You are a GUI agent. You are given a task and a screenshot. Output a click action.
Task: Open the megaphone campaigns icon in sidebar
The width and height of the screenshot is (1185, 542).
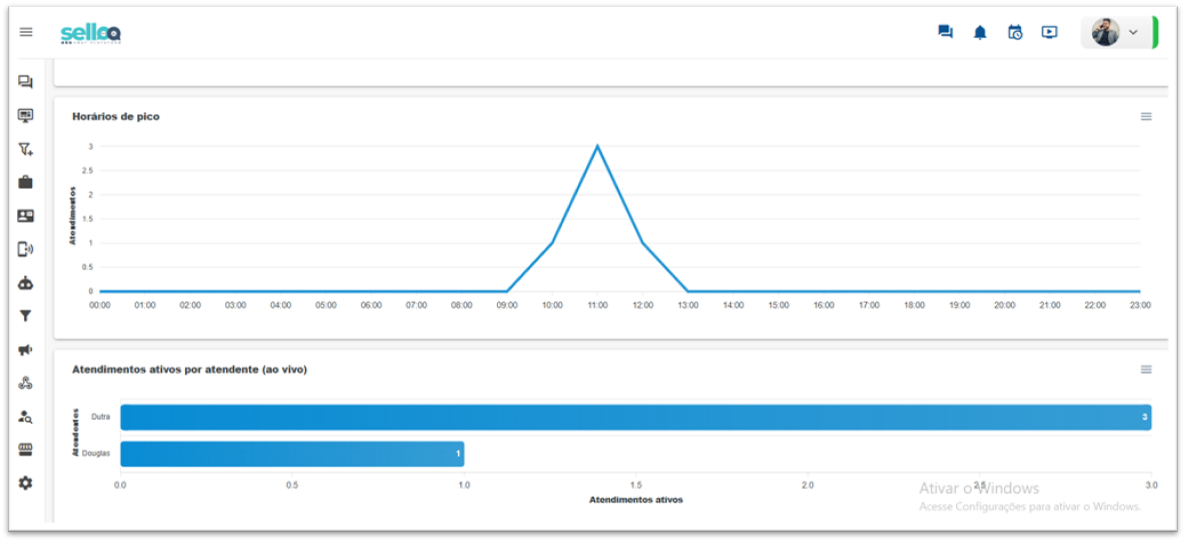click(26, 350)
